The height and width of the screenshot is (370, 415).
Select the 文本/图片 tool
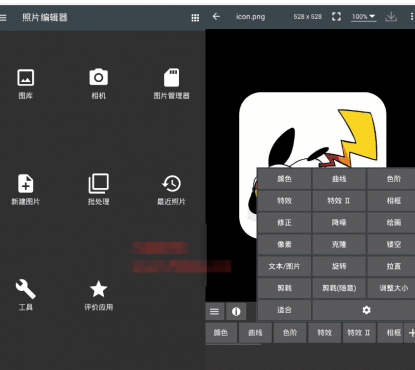point(284,266)
